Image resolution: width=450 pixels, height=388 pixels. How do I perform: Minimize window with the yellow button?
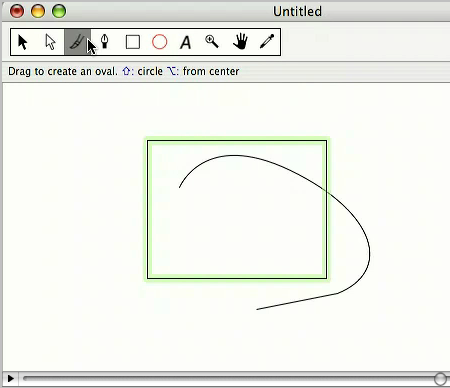point(38,11)
